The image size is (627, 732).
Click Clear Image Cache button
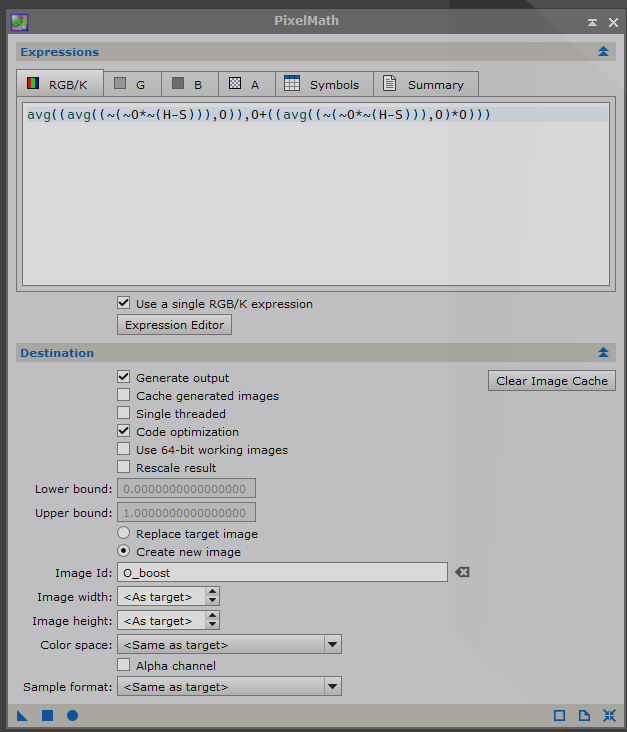point(552,381)
